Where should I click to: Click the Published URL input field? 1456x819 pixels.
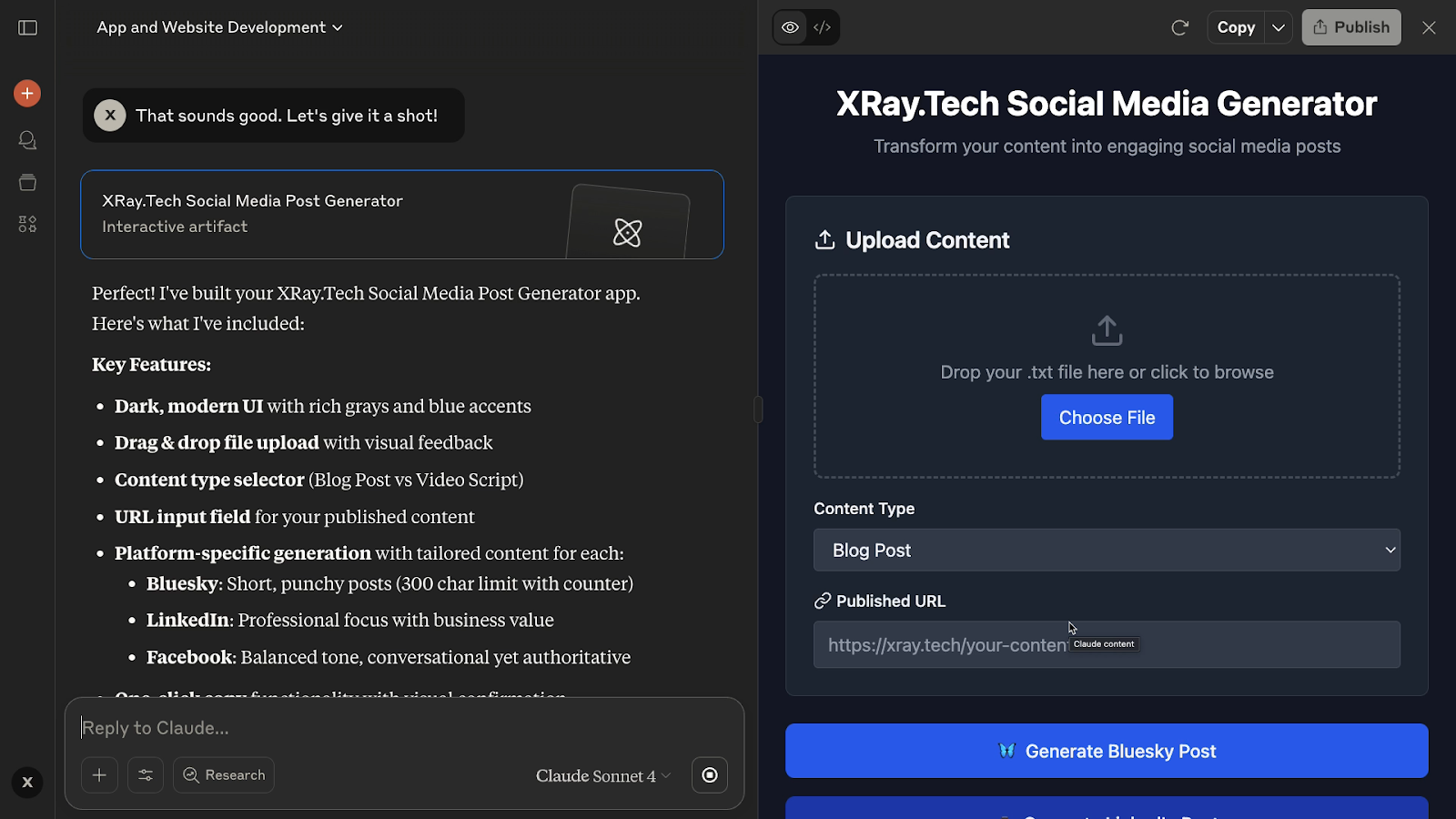pos(1107,644)
